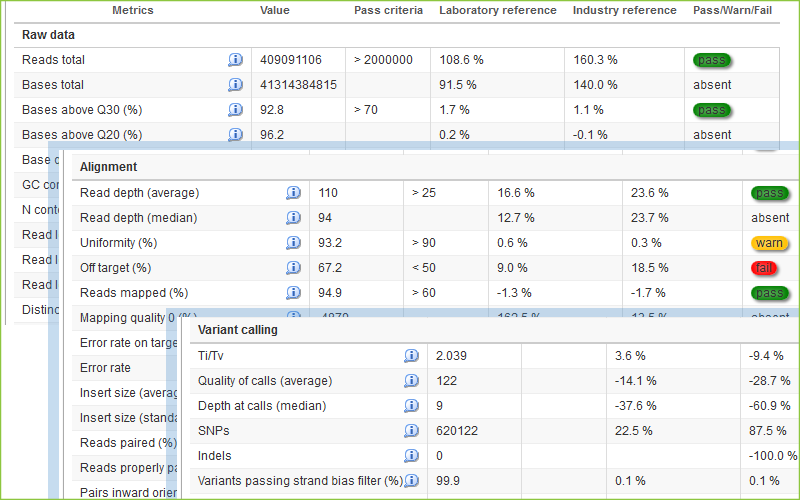The width and height of the screenshot is (800, 500).
Task: Click info icon beside Reads total
Action: pos(235,60)
